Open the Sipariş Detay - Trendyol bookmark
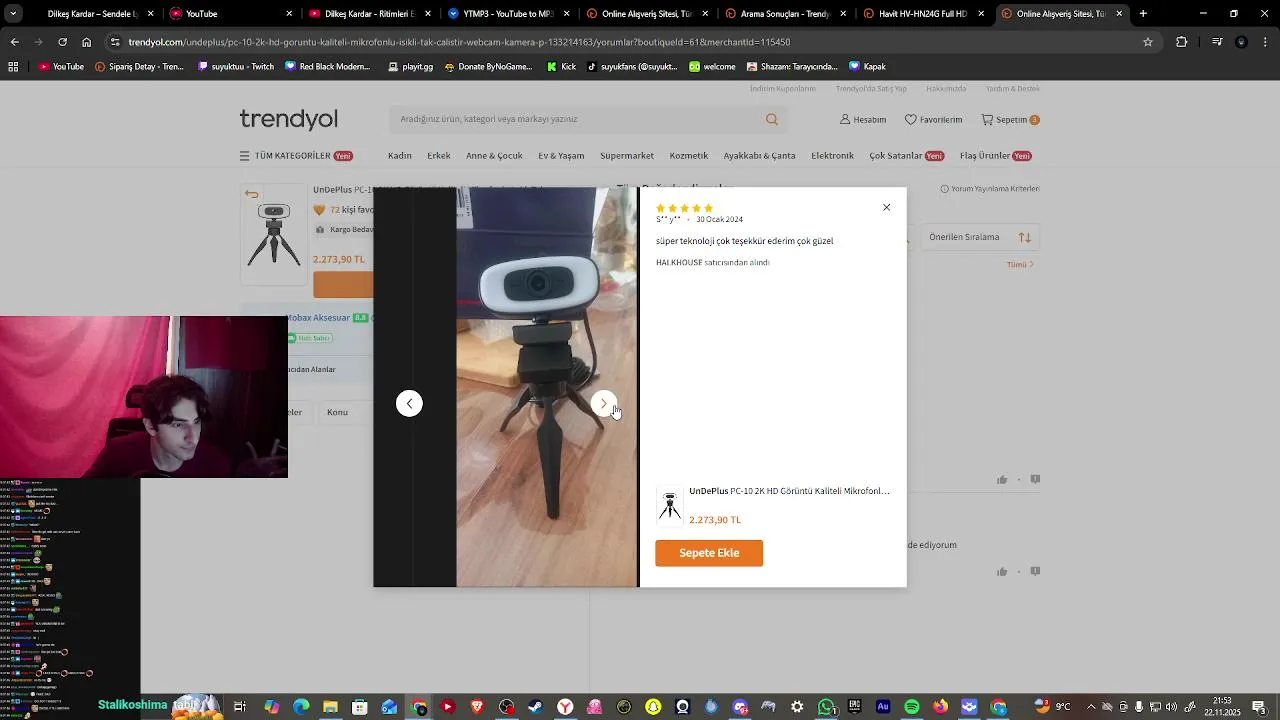 click(139, 67)
